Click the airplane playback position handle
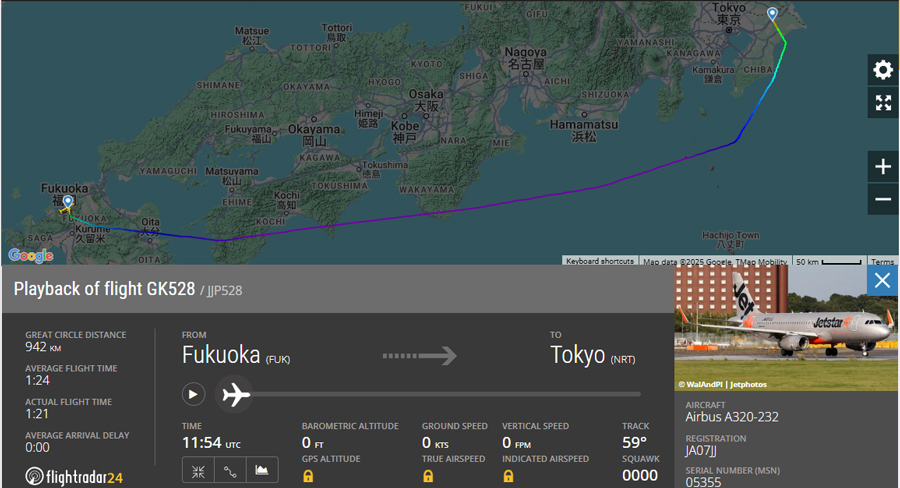The width and height of the screenshot is (900, 488). point(236,394)
